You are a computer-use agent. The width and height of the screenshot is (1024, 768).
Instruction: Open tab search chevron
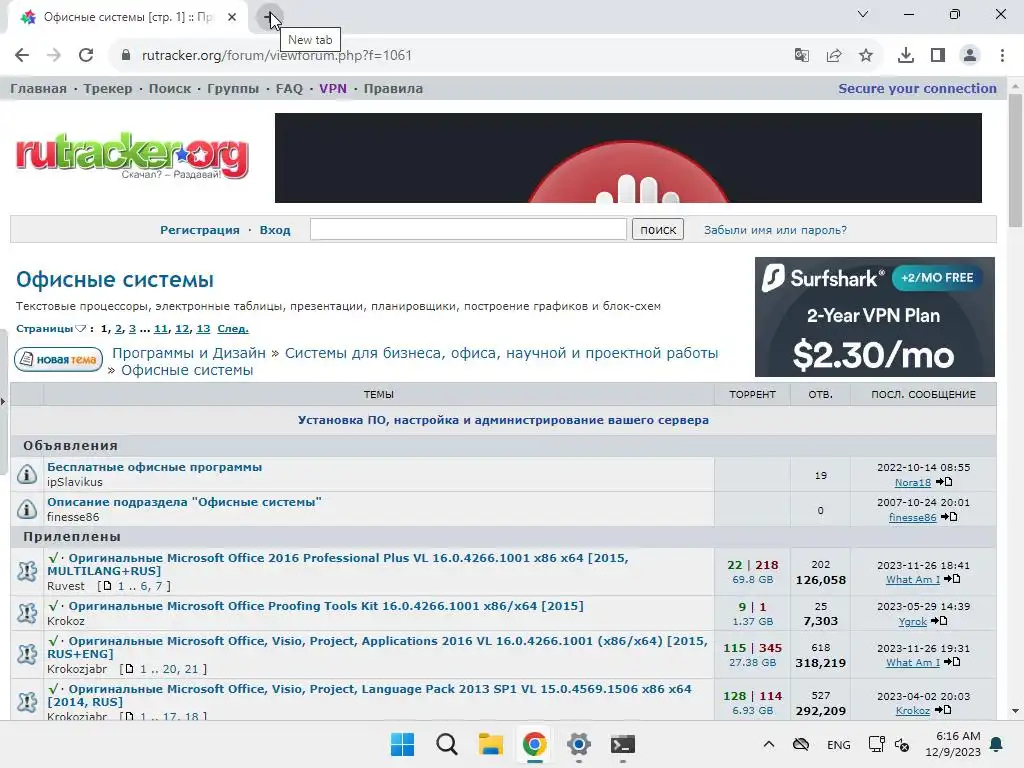863,14
